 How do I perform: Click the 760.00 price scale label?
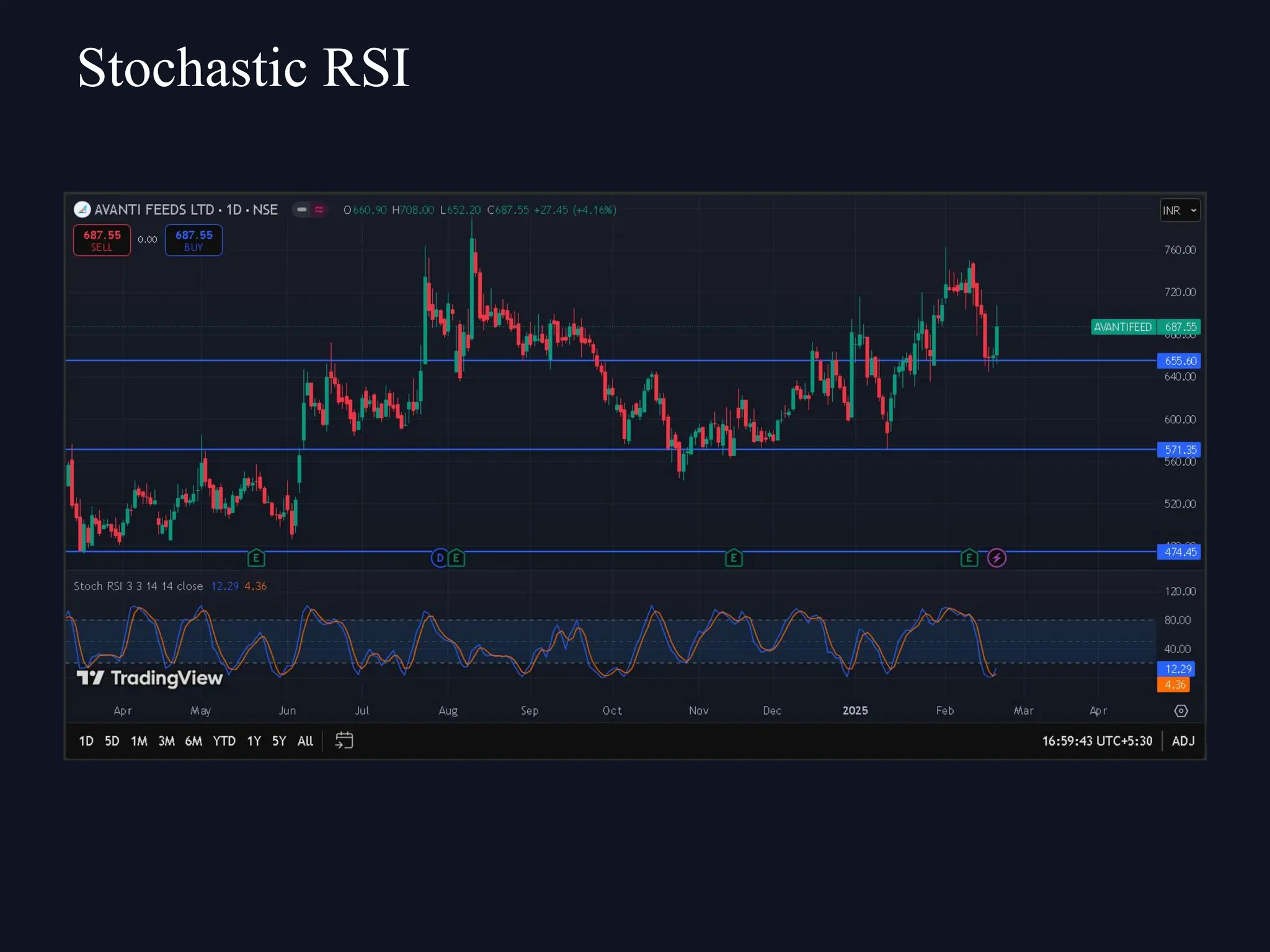[1179, 250]
